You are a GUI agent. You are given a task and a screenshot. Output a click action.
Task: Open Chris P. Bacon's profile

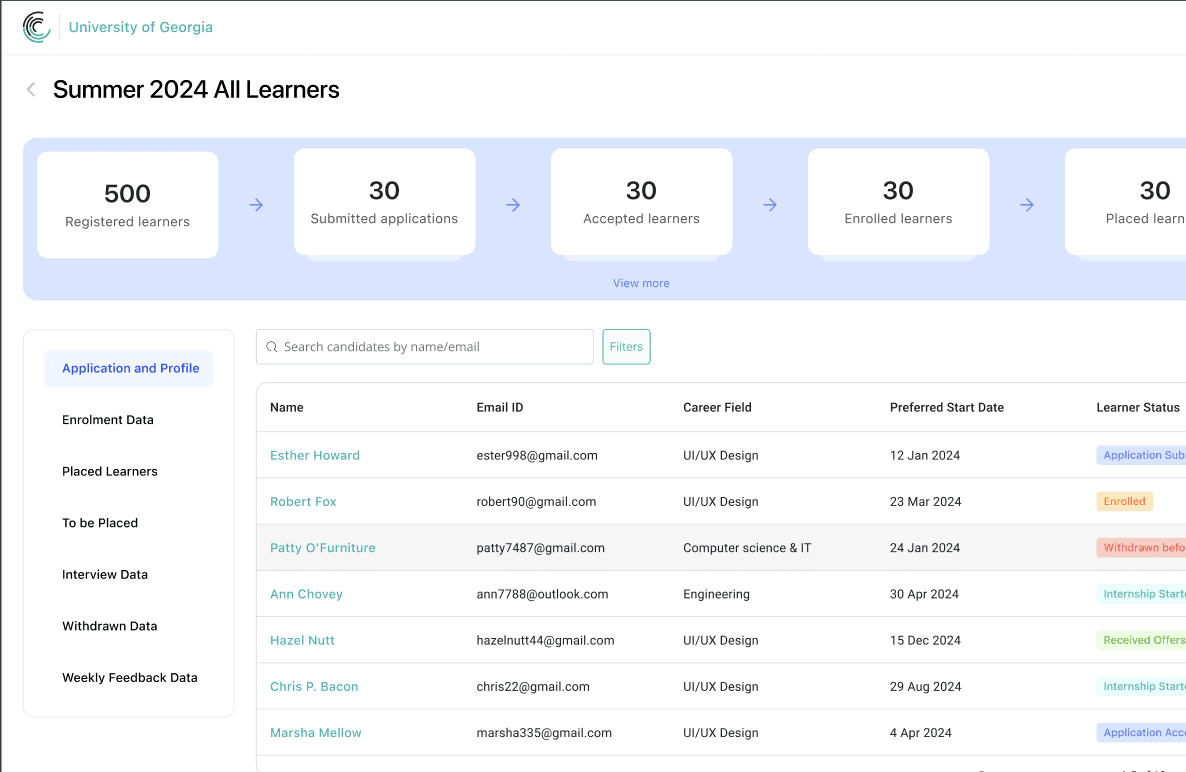(x=314, y=687)
